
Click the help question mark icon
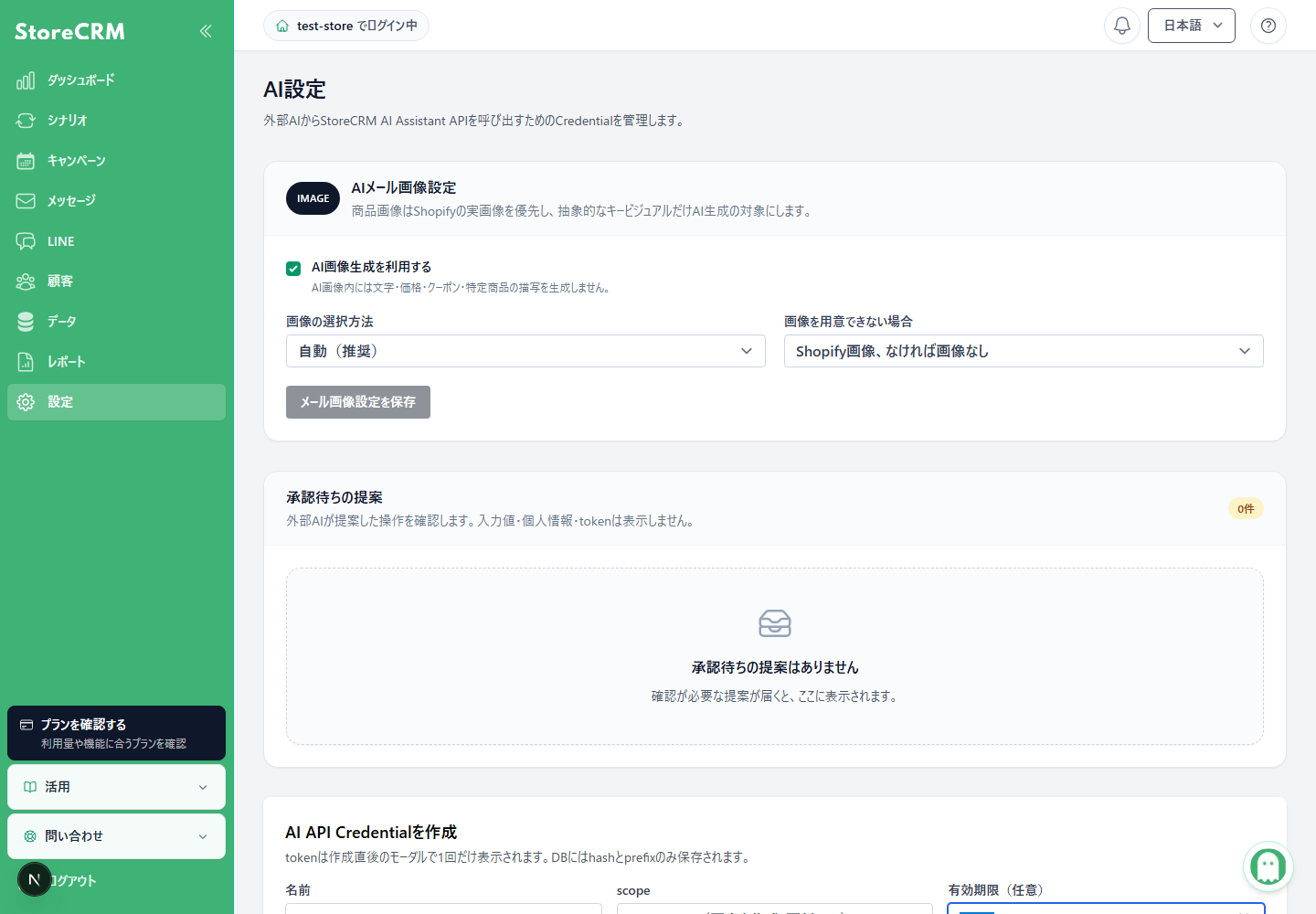[1268, 26]
